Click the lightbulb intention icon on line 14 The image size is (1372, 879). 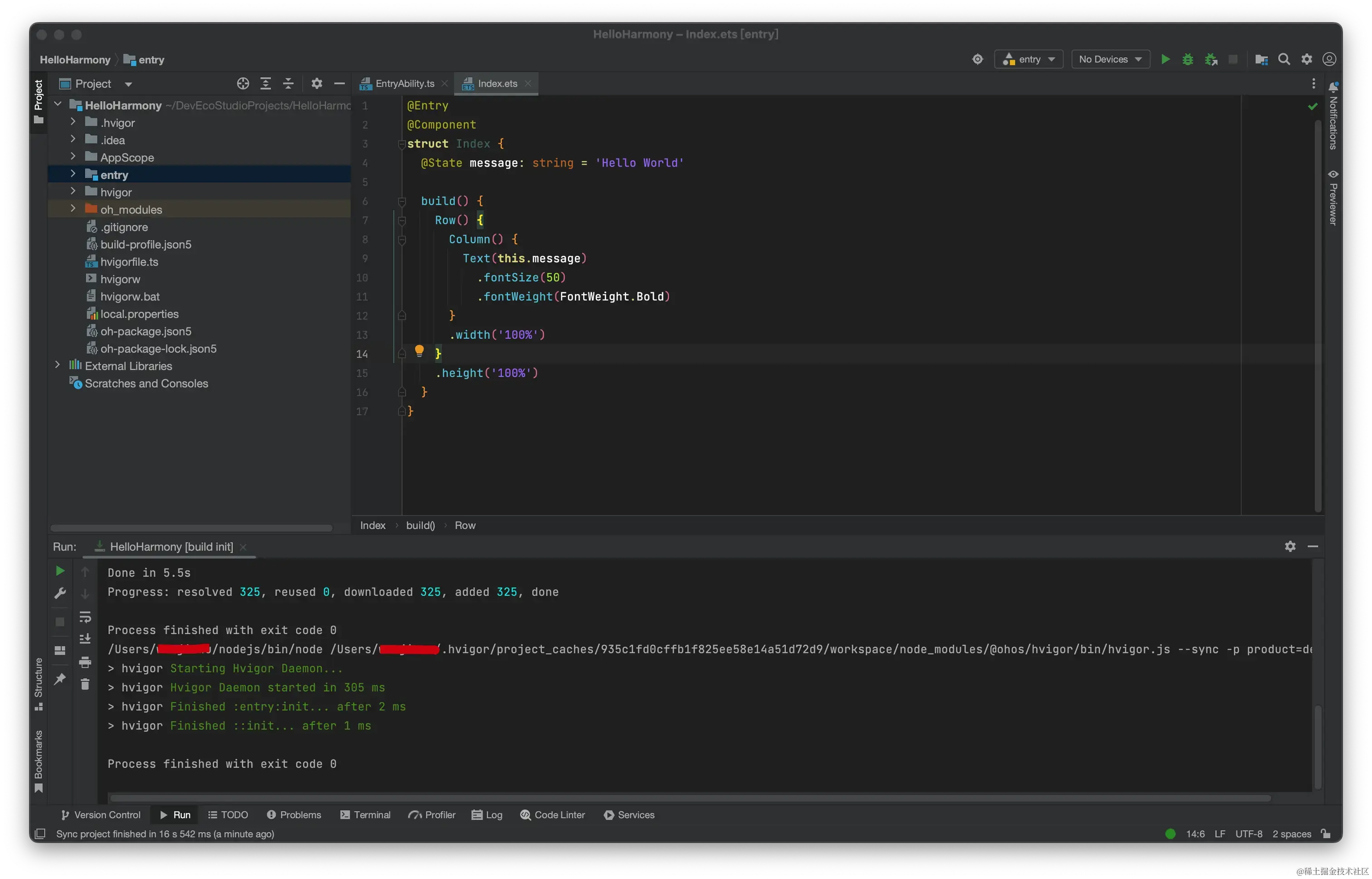click(420, 351)
